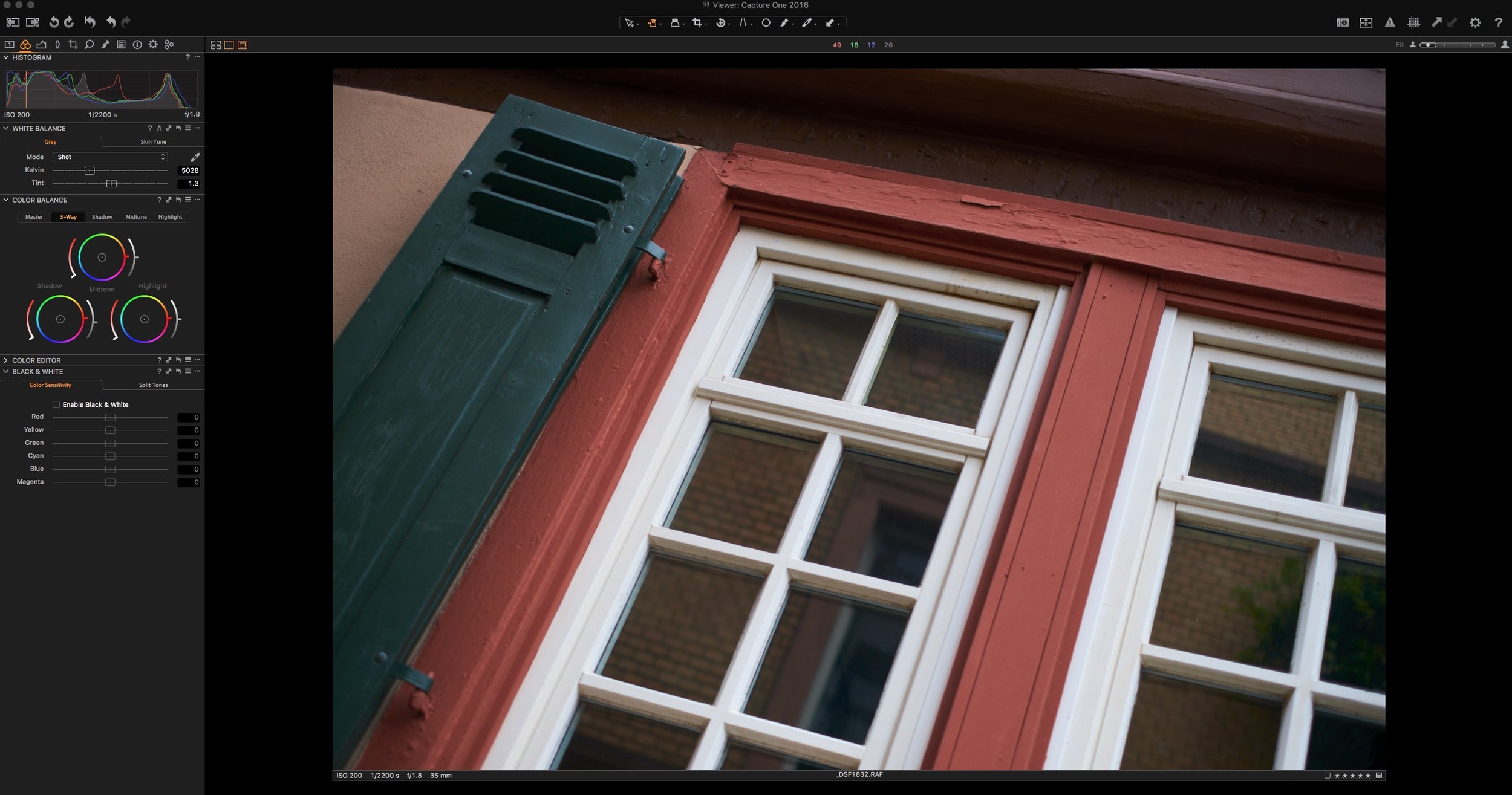Click the five-star rating in viewer footer
1512x795 pixels.
(x=1352, y=776)
